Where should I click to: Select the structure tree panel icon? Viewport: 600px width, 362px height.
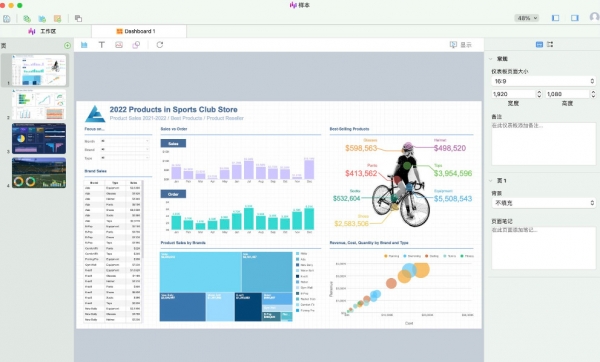pyautogui.click(x=550, y=44)
